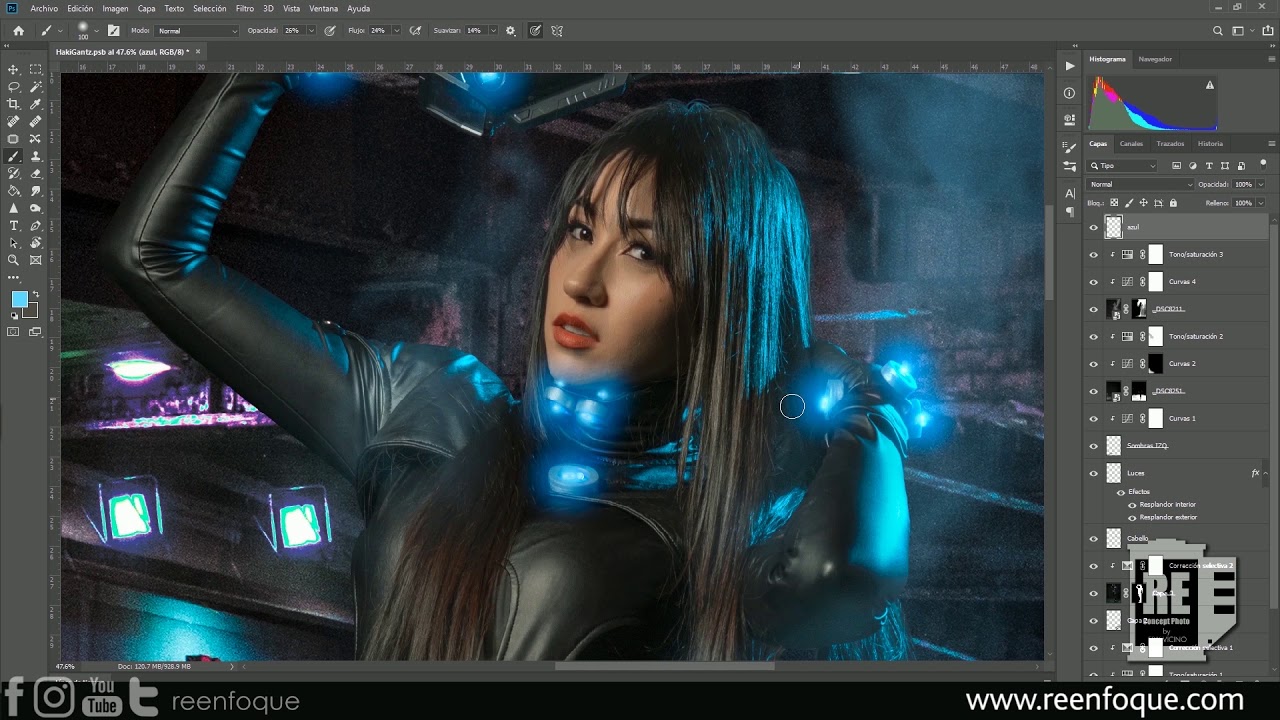Screen dimensions: 1280x720
Task: Select the Path Selection arrow tool
Action: tap(14, 242)
